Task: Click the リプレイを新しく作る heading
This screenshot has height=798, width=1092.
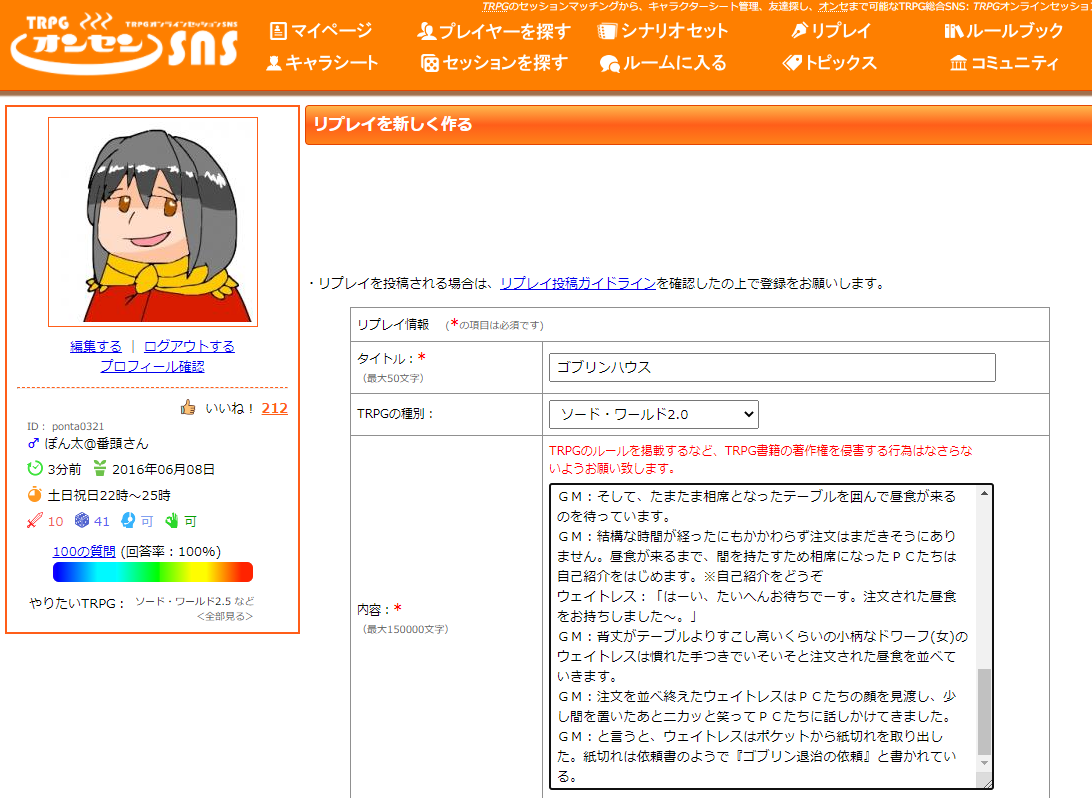Action: click(393, 124)
